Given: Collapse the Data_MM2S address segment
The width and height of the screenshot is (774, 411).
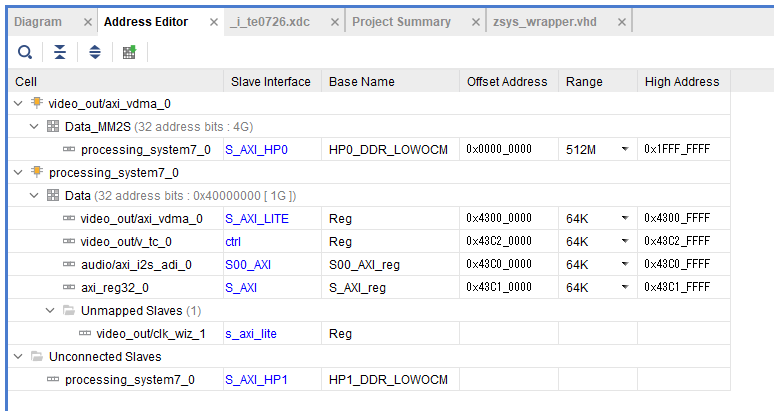Looking at the screenshot, I should (35, 126).
